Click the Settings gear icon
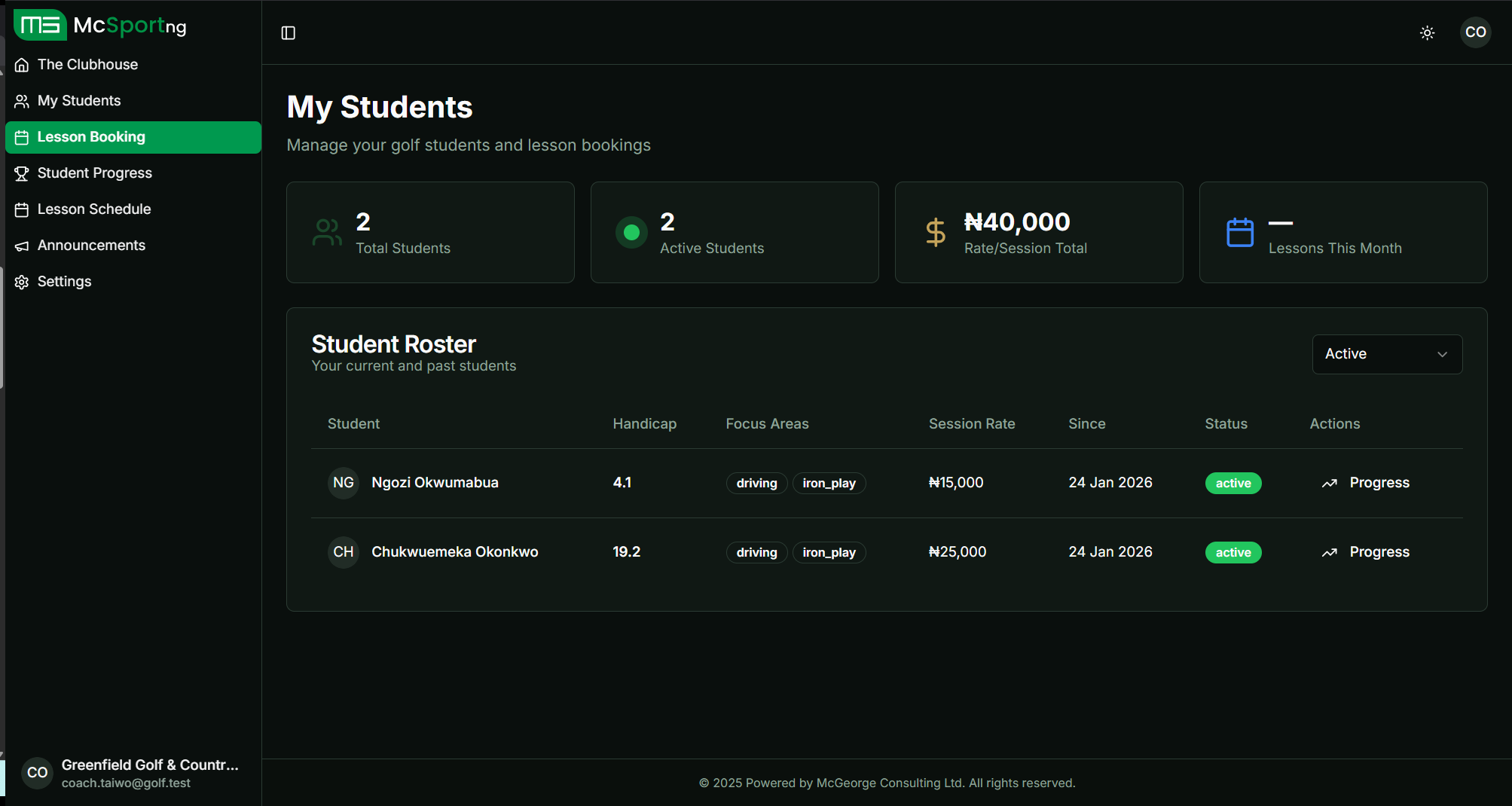The image size is (1512, 806). click(22, 282)
